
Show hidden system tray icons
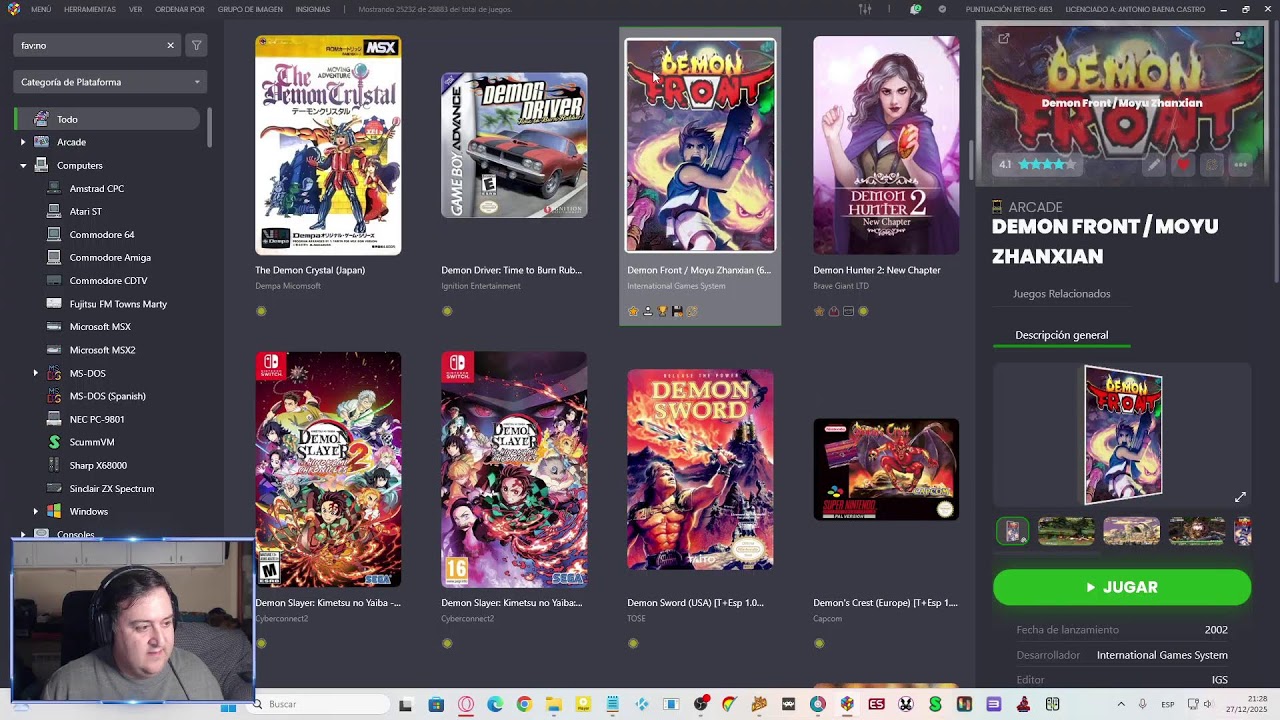point(1120,704)
